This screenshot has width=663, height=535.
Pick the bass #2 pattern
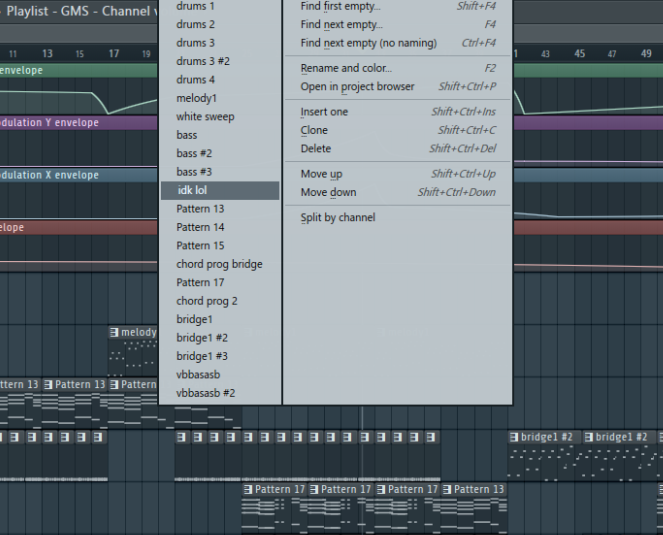point(220,153)
